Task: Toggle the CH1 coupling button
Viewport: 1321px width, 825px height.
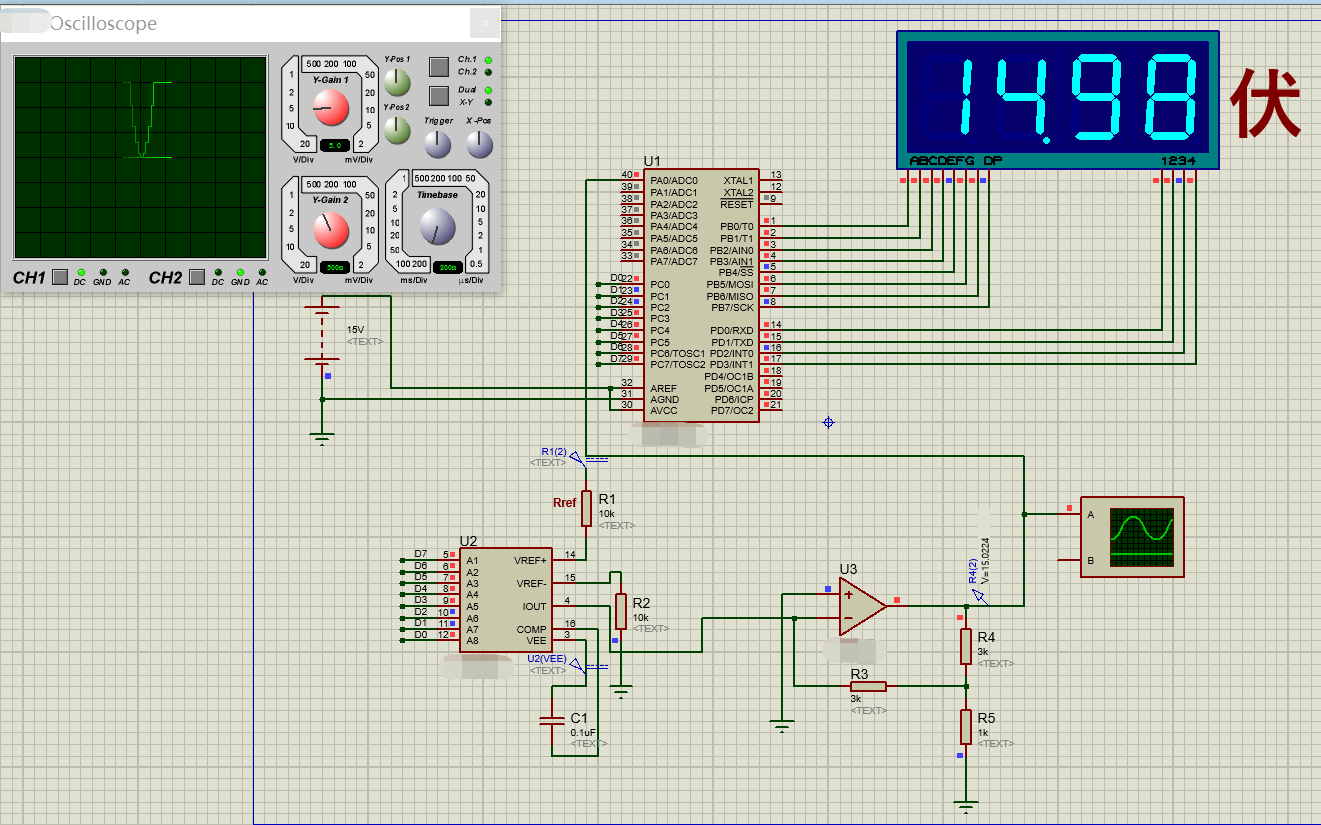Action: click(60, 276)
